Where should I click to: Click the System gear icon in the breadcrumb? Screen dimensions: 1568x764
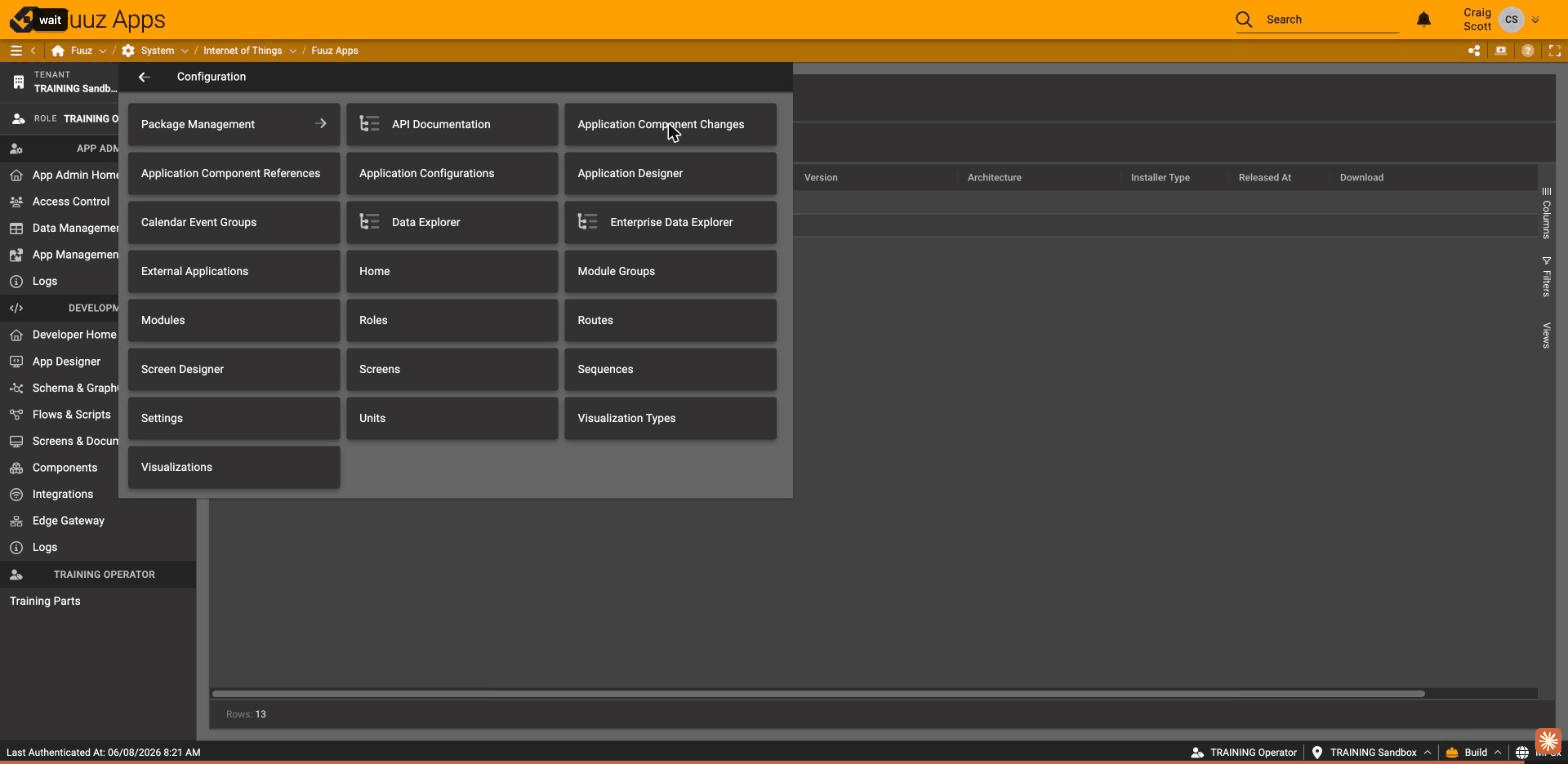(x=128, y=50)
